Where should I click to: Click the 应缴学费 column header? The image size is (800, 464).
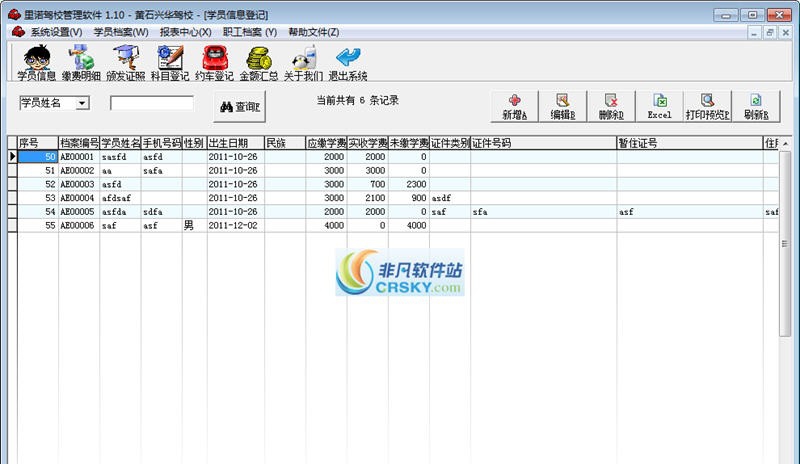327,143
